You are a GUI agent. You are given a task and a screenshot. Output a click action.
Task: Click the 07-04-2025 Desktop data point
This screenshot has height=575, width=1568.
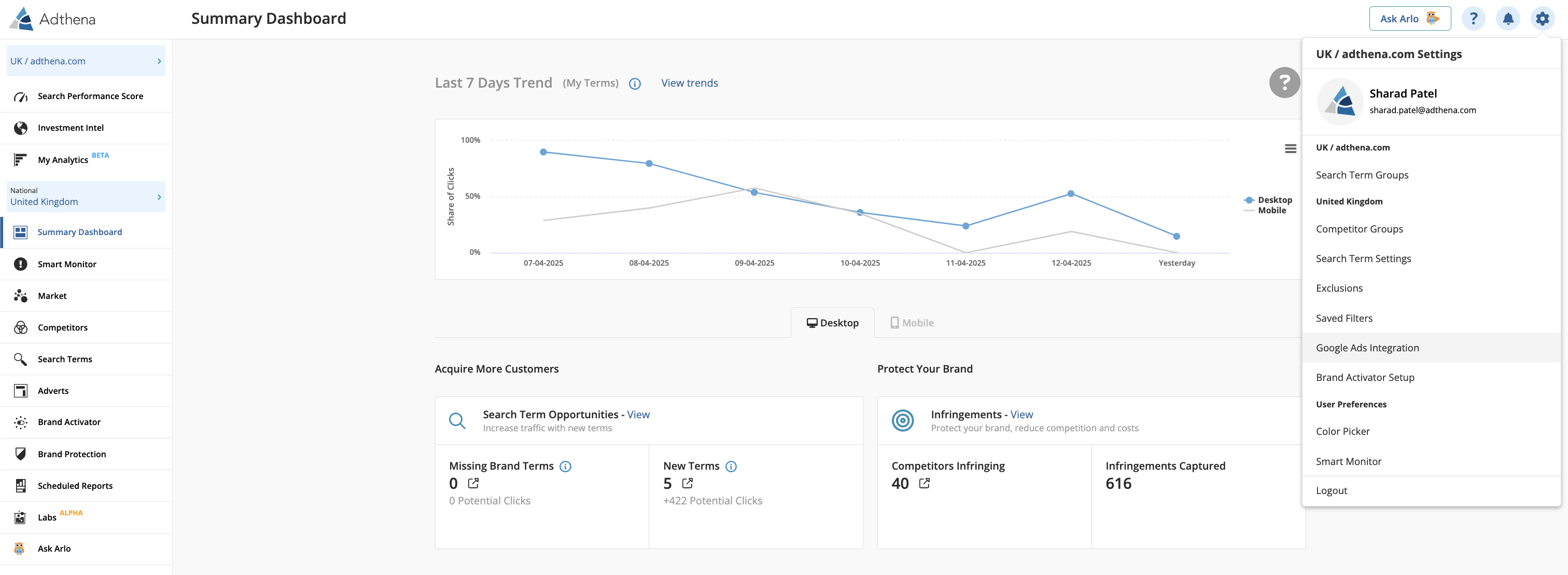[543, 152]
